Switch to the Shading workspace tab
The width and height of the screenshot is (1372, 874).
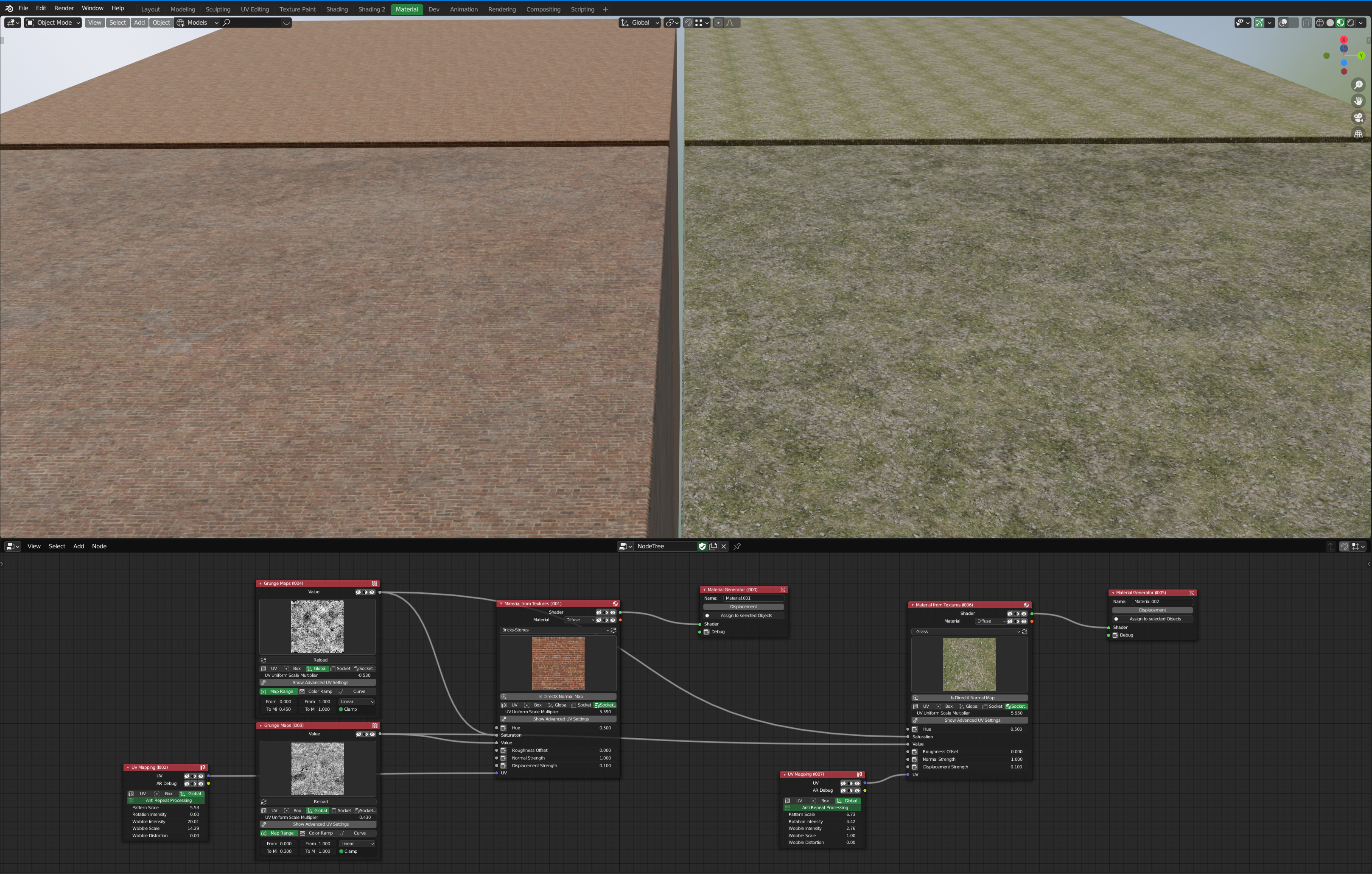point(337,9)
